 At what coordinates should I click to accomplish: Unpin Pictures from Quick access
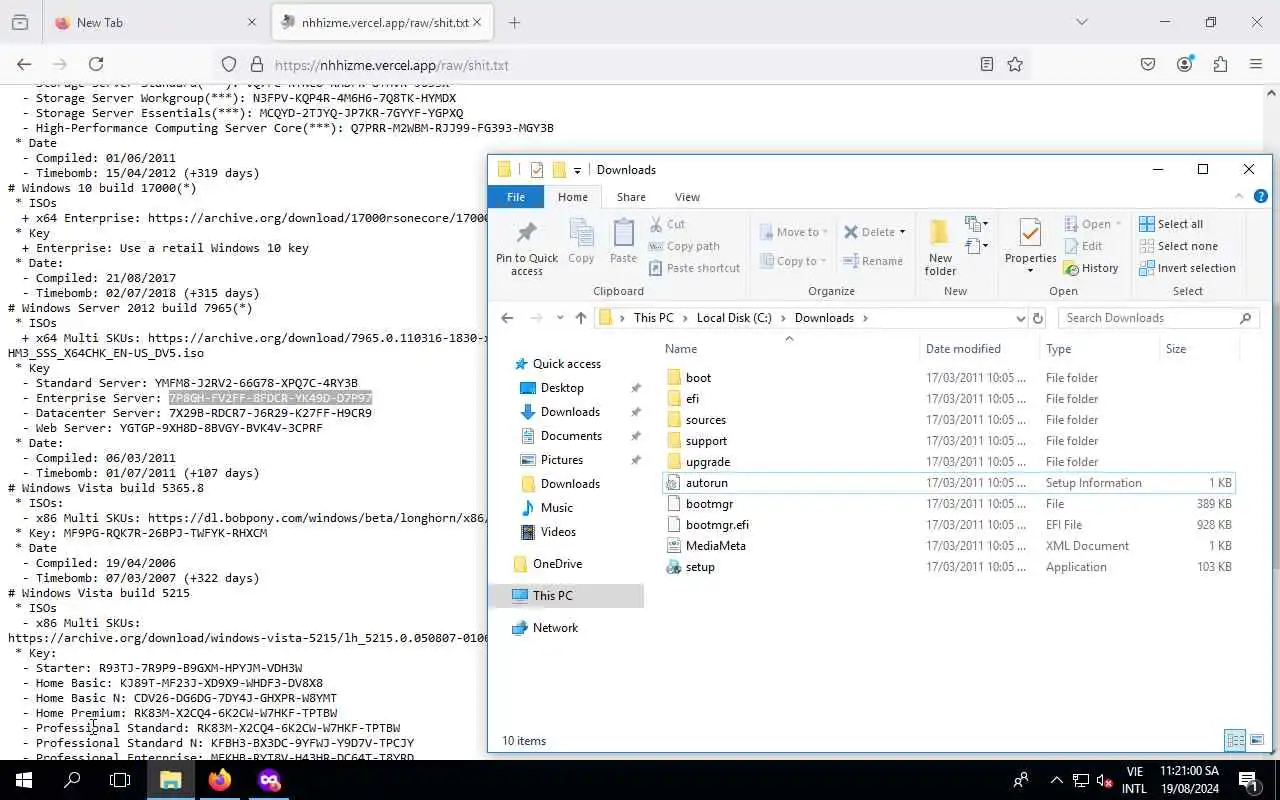pyautogui.click(x=636, y=460)
